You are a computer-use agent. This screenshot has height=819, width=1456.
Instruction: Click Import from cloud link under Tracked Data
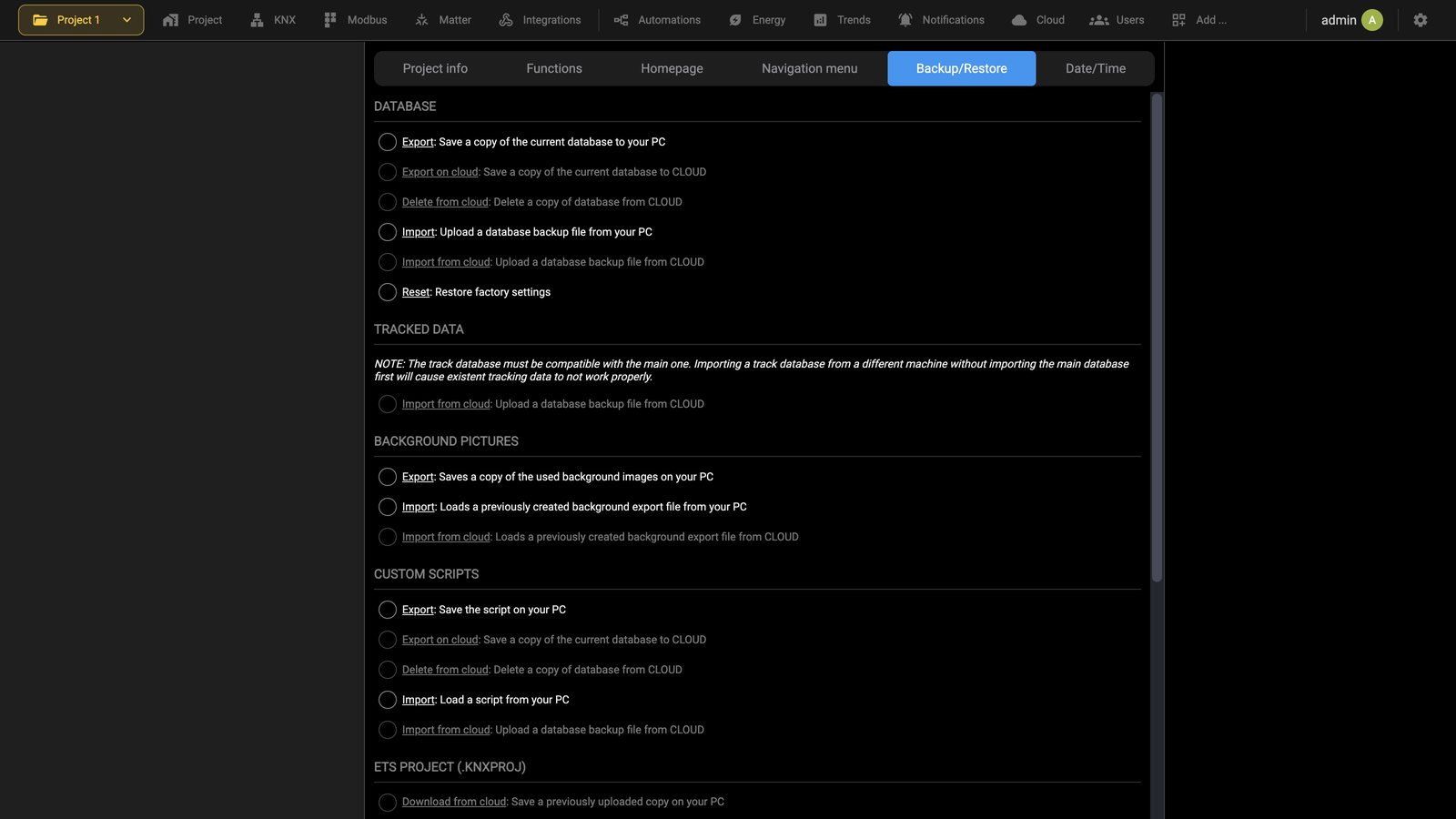446,404
